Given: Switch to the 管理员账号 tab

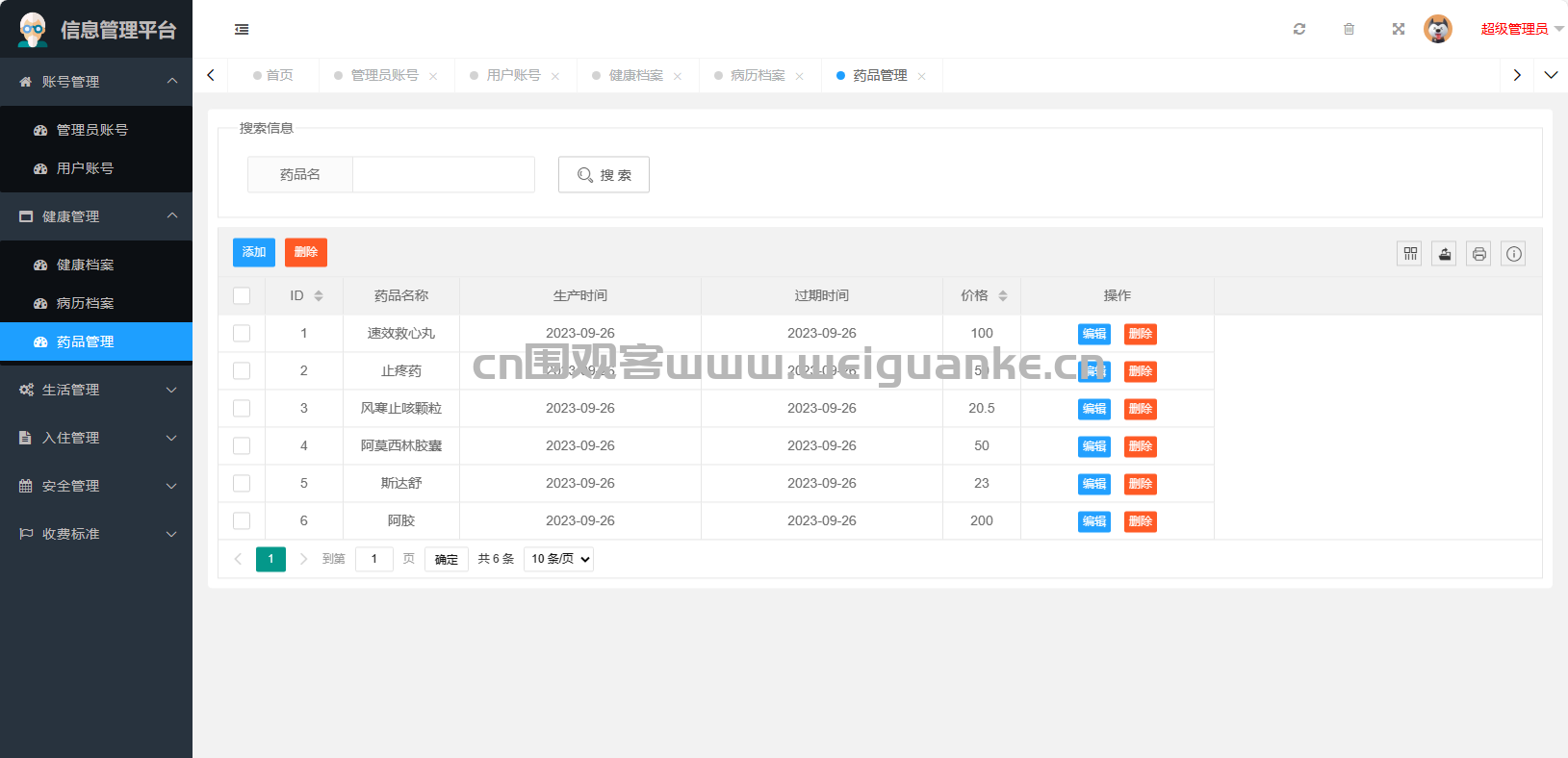Looking at the screenshot, I should pyautogui.click(x=384, y=75).
